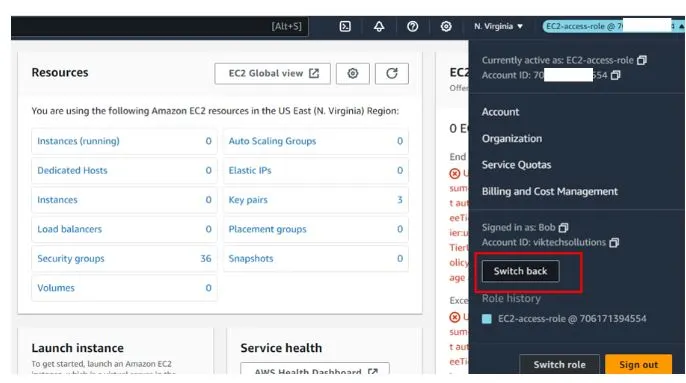The width and height of the screenshot is (686, 383).
Task: Copy the signed-in user Bob icon
Action: pyautogui.click(x=564, y=227)
